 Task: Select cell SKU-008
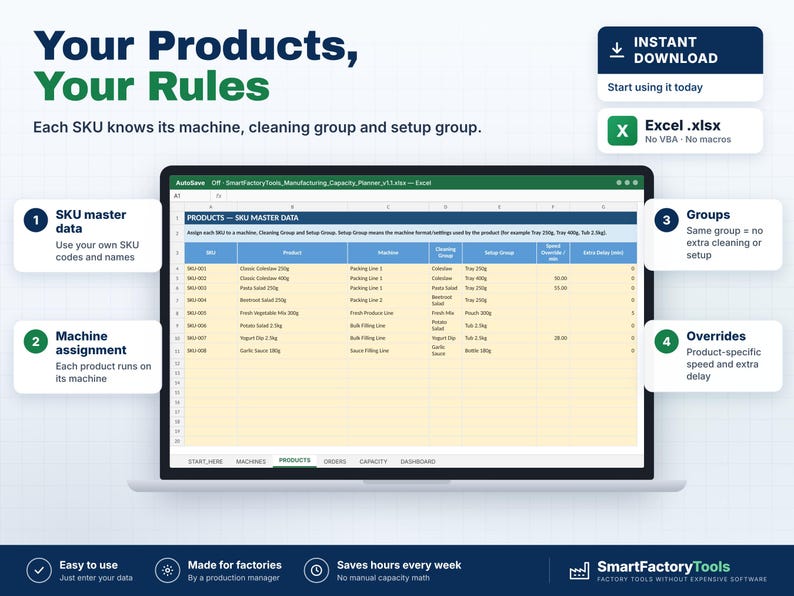211,350
